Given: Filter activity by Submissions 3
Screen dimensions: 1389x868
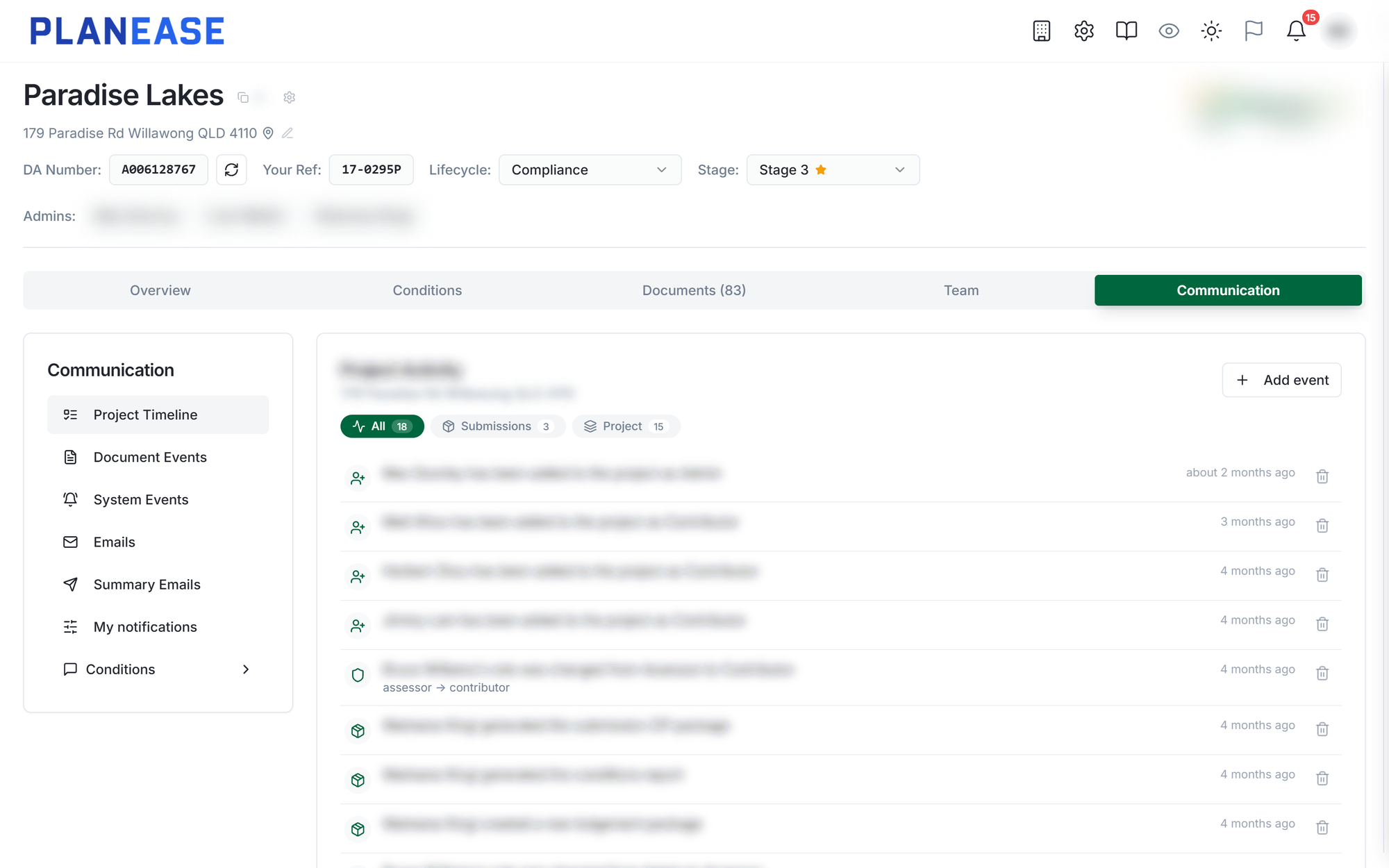Looking at the screenshot, I should coord(498,426).
